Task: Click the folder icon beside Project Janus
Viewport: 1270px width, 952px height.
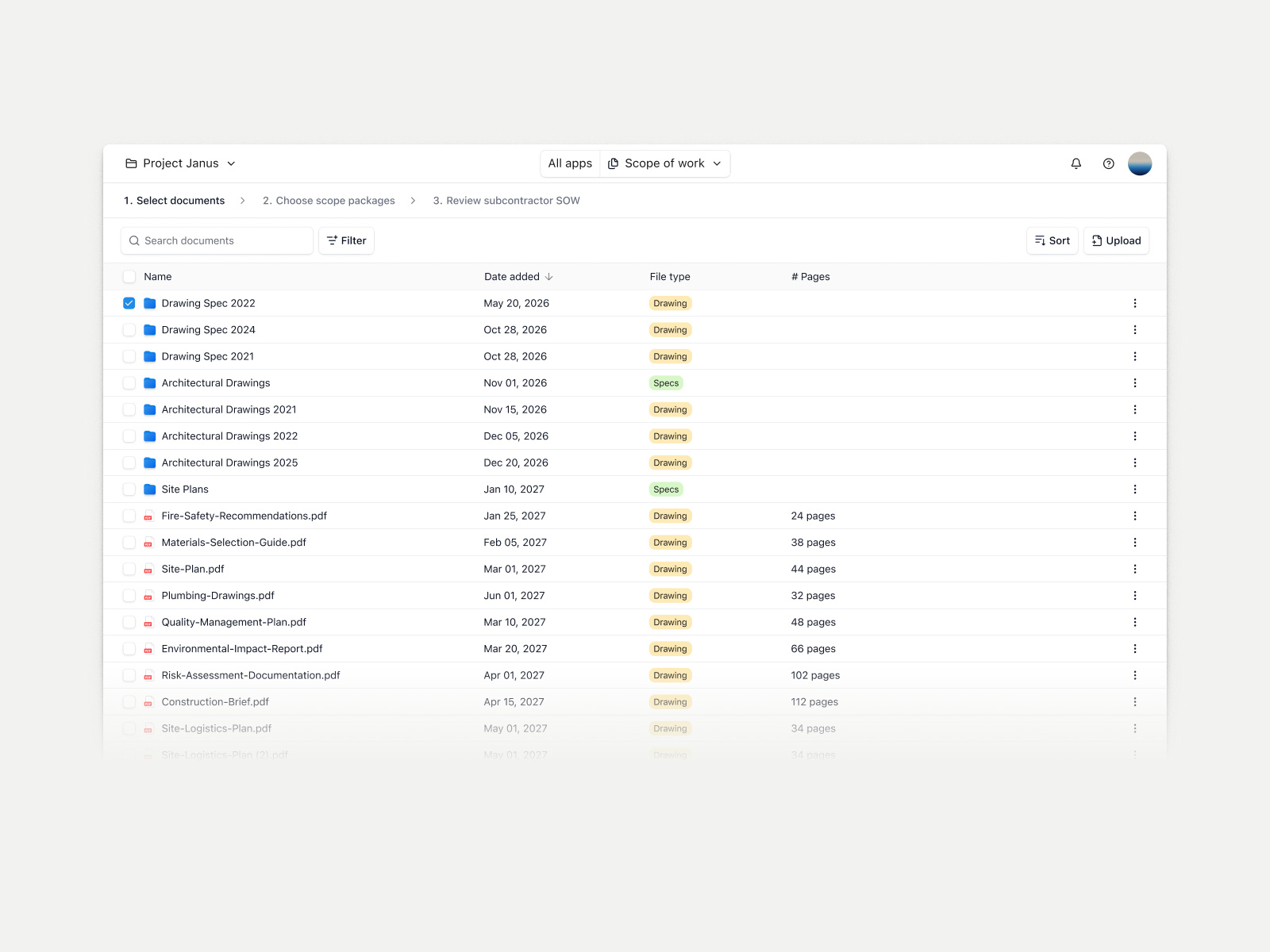Action: [131, 163]
